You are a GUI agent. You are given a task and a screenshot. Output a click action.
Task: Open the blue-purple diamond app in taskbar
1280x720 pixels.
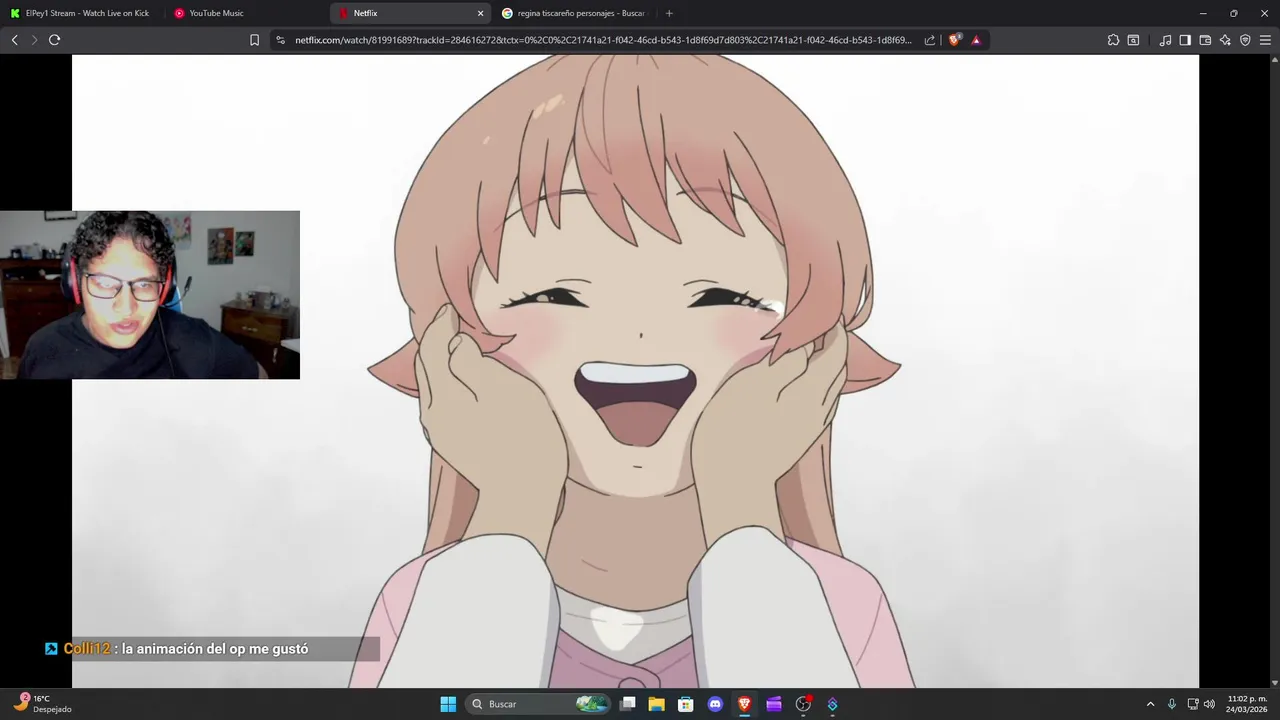coord(832,704)
